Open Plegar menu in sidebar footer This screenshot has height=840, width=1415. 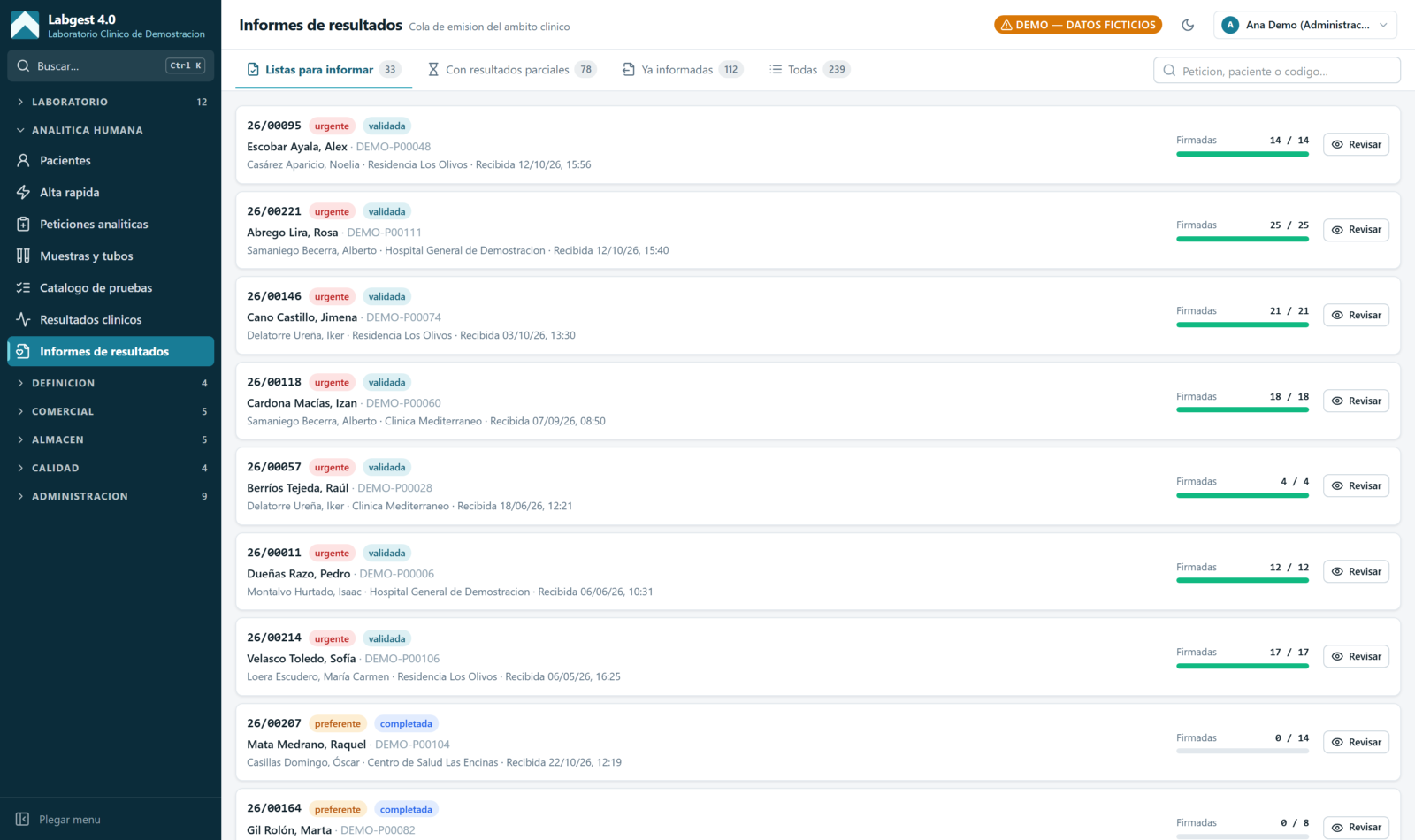coord(111,820)
